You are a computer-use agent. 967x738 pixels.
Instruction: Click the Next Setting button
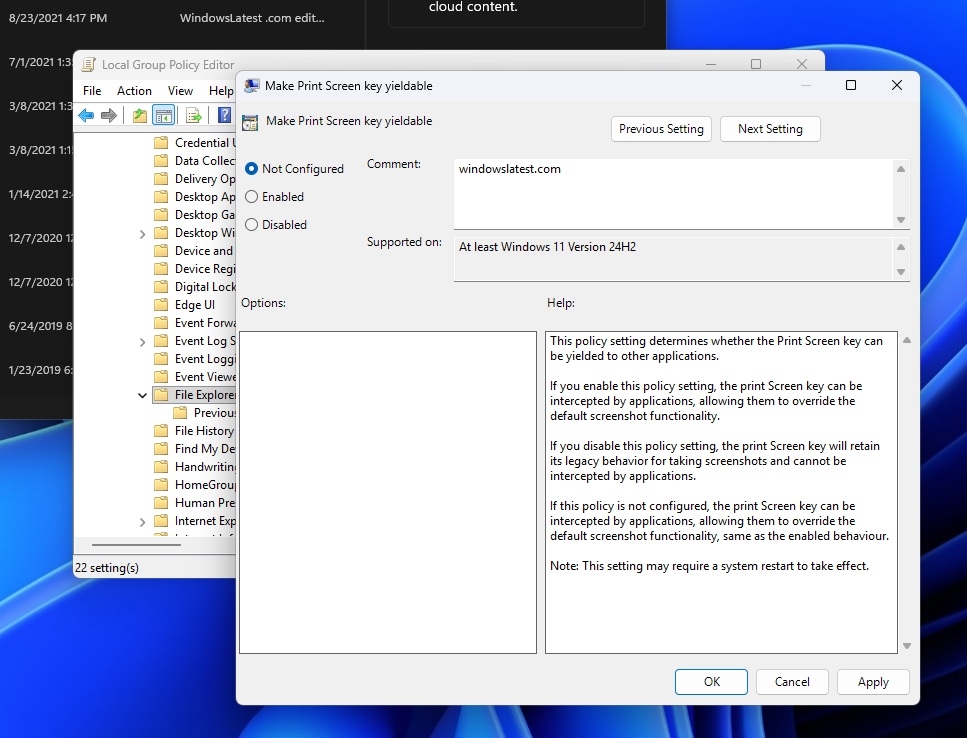pyautogui.click(x=770, y=129)
